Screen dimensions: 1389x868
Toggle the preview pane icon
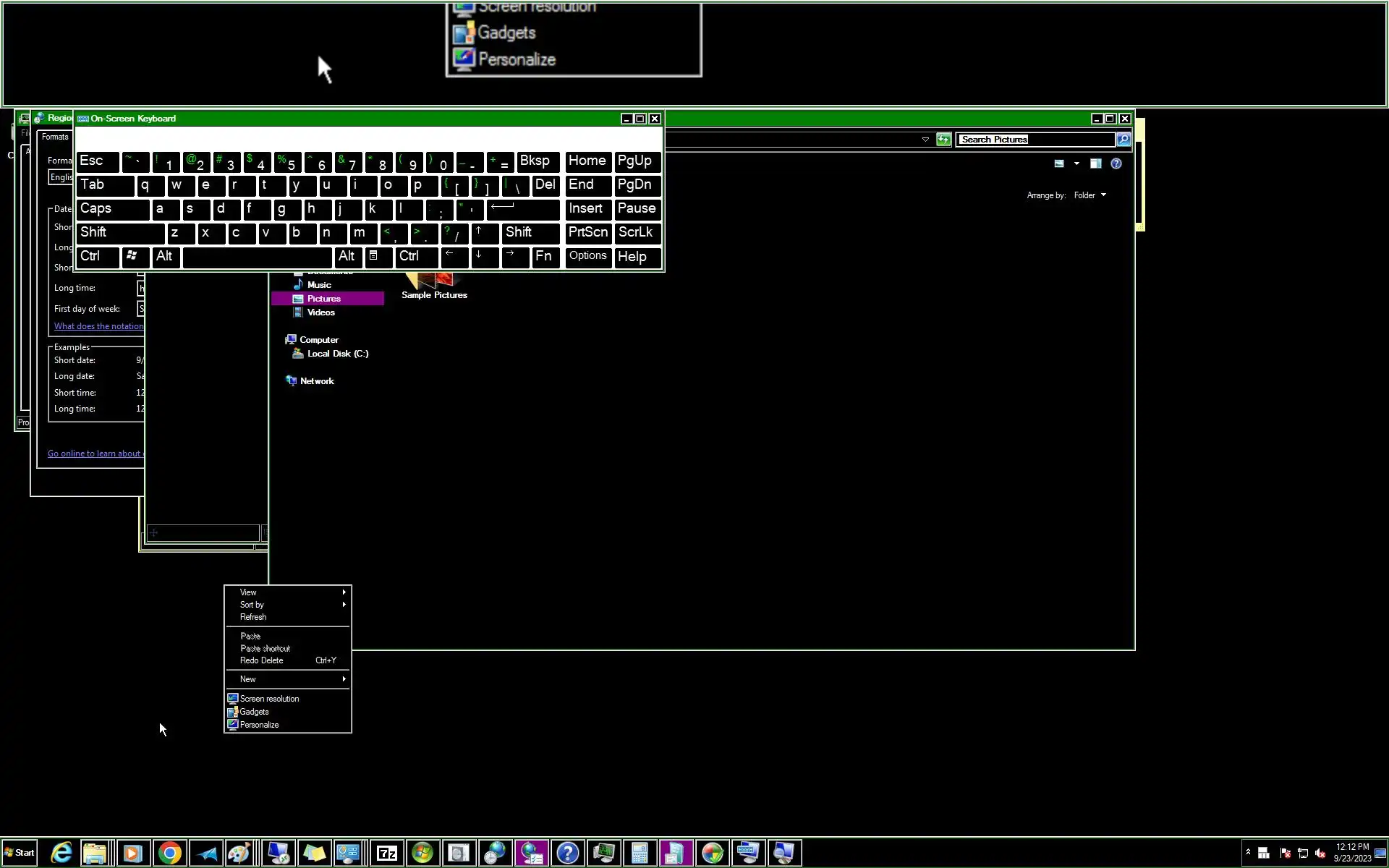(x=1095, y=163)
